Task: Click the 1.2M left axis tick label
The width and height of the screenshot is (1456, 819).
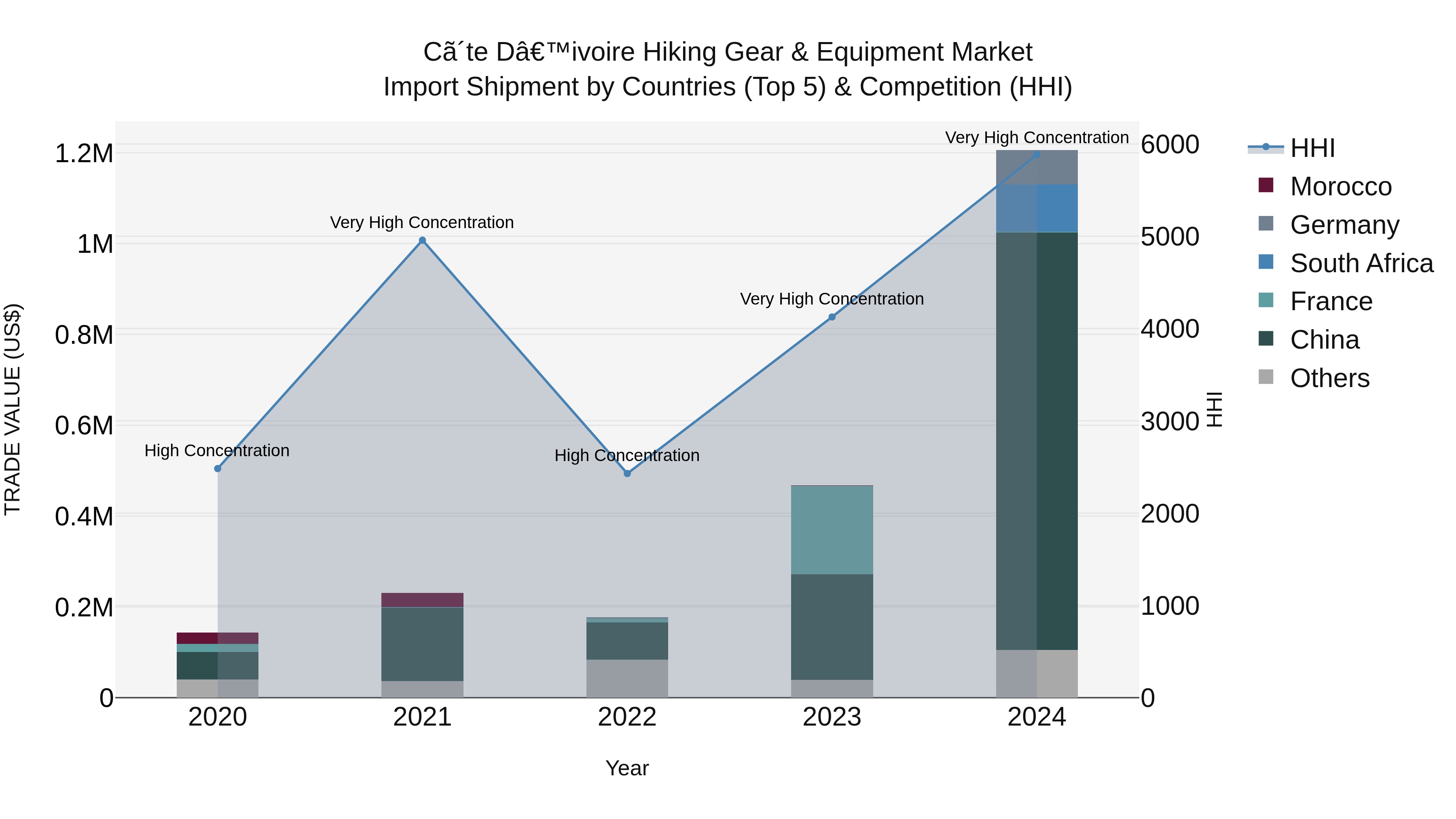Action: (84, 154)
